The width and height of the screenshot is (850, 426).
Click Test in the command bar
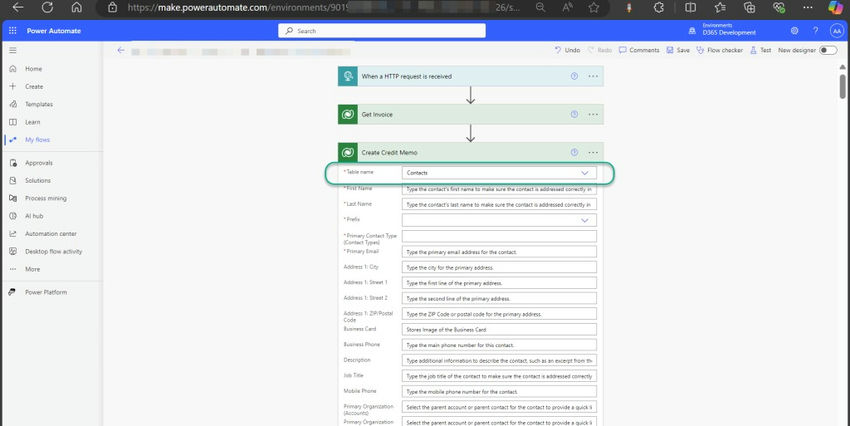[761, 50]
